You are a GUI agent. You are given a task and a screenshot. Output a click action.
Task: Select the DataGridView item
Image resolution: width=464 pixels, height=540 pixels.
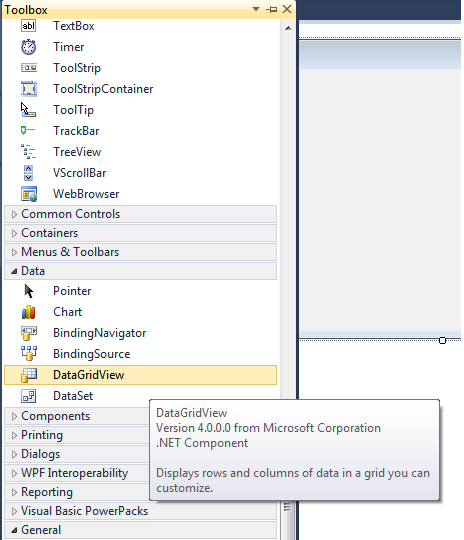tap(140, 375)
